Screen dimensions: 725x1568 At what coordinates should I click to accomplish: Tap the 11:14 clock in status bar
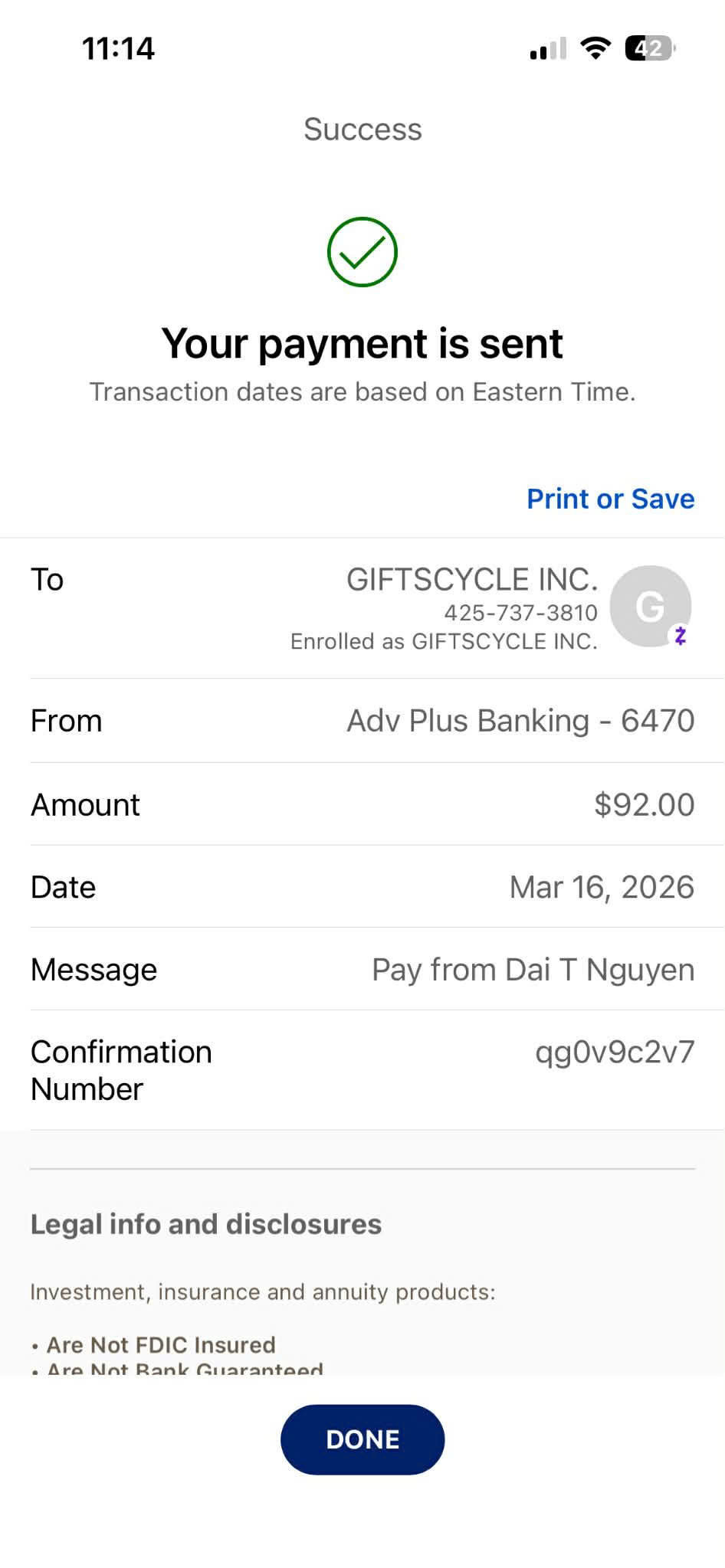(118, 49)
